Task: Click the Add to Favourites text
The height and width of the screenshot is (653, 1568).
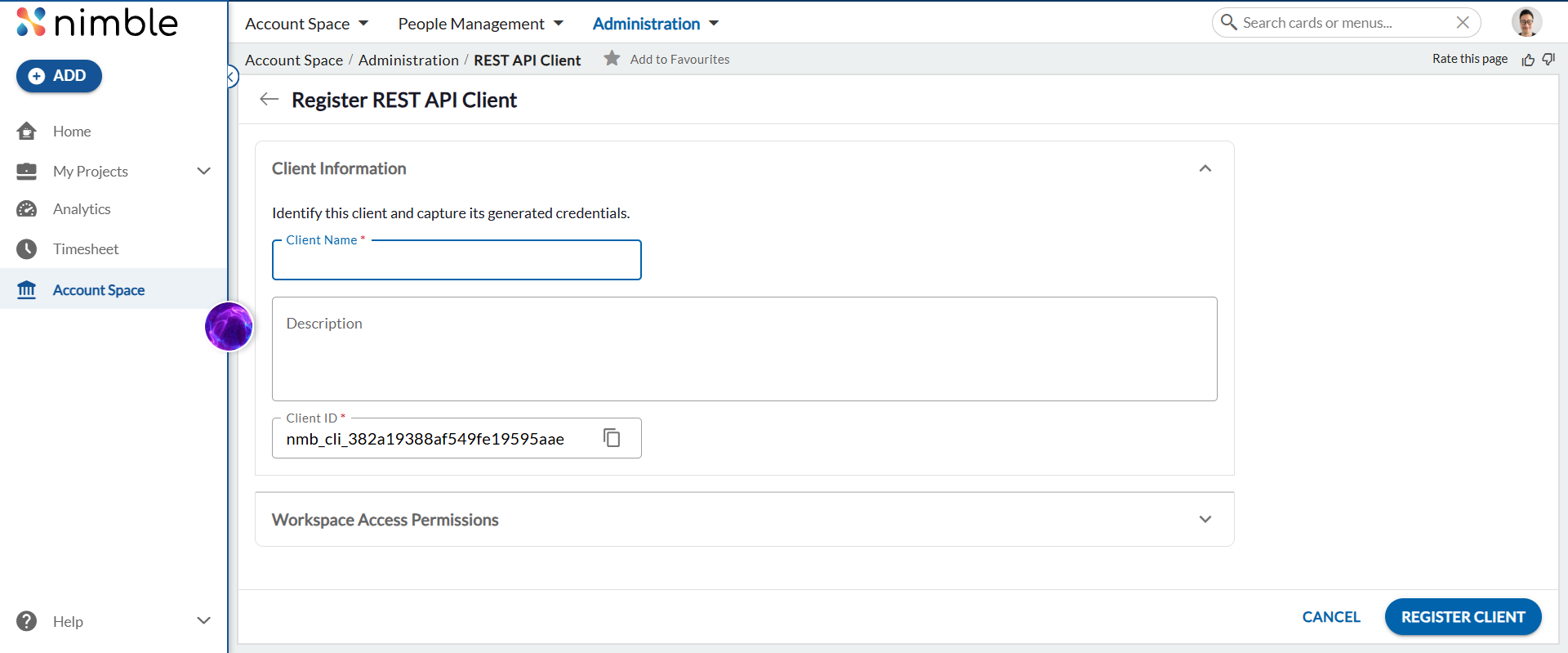Action: pyautogui.click(x=679, y=59)
